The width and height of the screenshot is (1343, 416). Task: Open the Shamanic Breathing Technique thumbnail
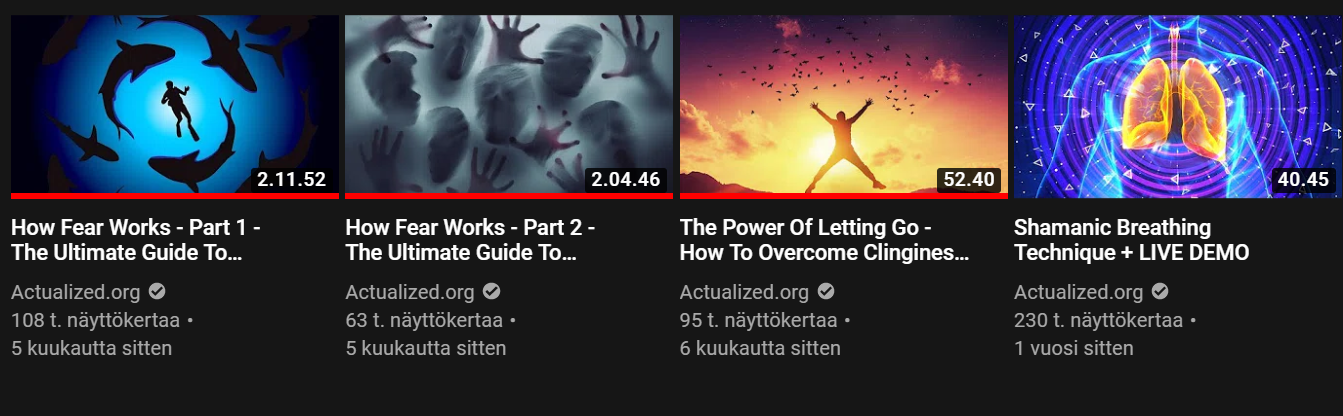click(x=1178, y=106)
